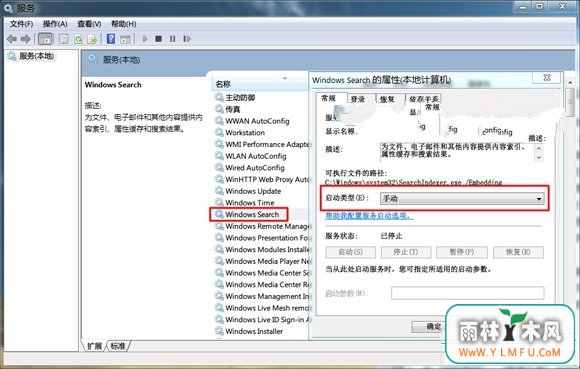Switch to the 依存关系 tab in properties
This screenshot has height=369, width=580.
pos(423,99)
